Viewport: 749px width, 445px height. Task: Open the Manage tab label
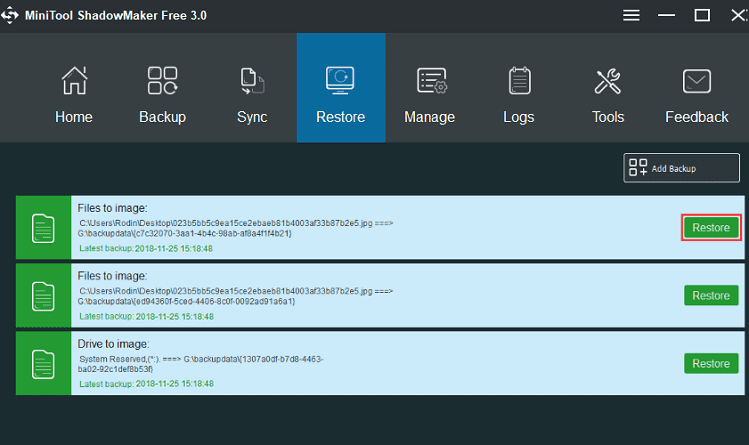429,117
